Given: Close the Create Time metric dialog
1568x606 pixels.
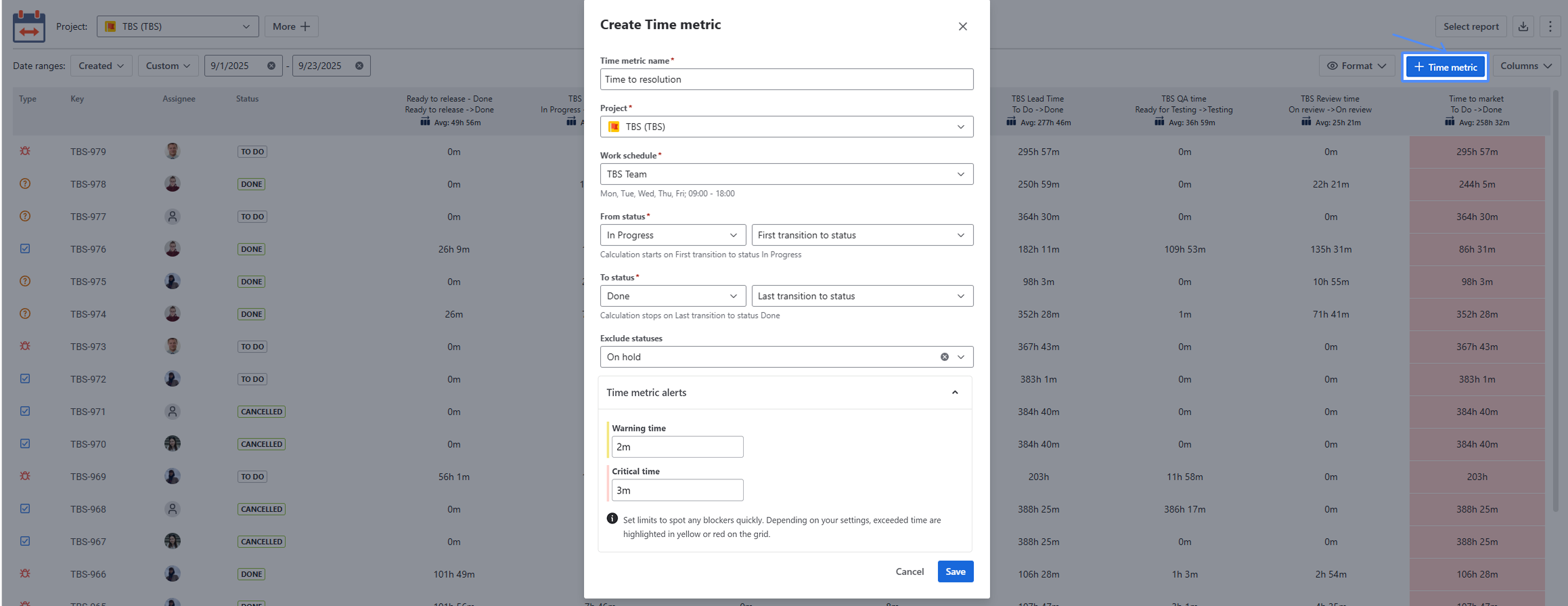Looking at the screenshot, I should pyautogui.click(x=962, y=26).
